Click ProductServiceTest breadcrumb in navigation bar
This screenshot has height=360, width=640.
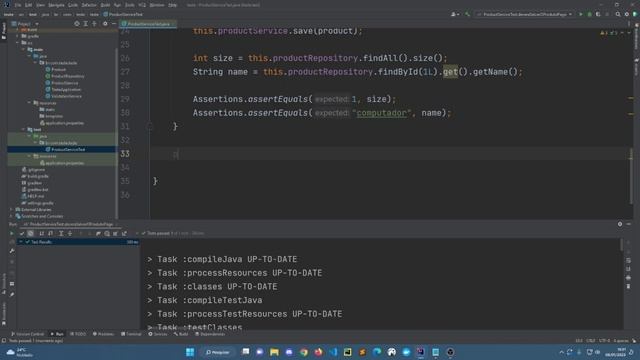click(x=123, y=14)
